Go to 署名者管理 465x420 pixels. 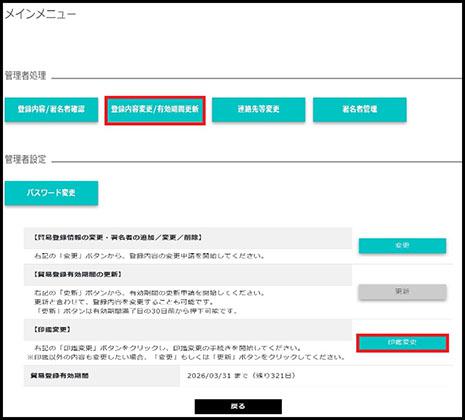359,109
